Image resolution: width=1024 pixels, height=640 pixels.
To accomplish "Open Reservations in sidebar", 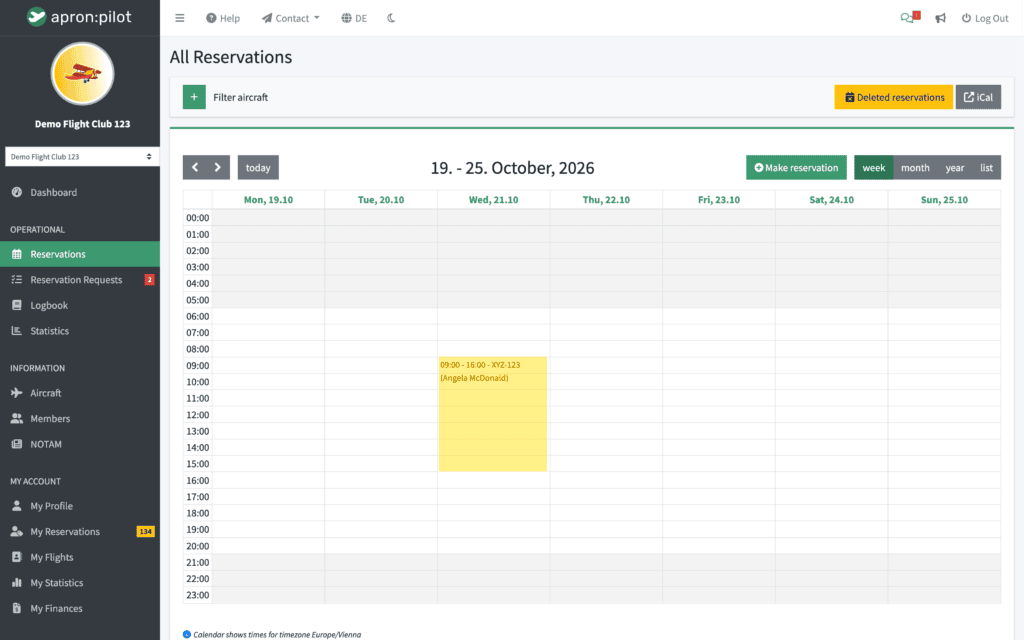I will [80, 254].
